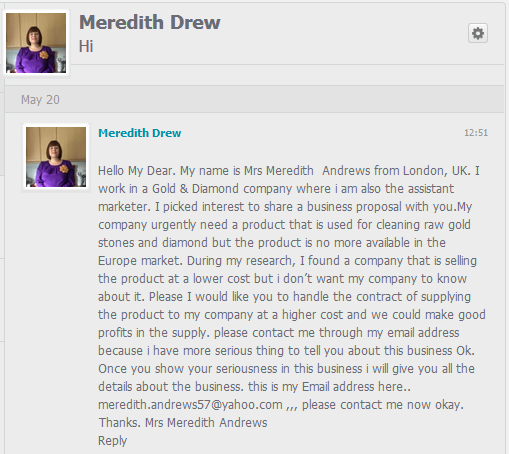Click the Meredith Drew conversation heading
Viewport: 509px width, 454px height.
150,22
